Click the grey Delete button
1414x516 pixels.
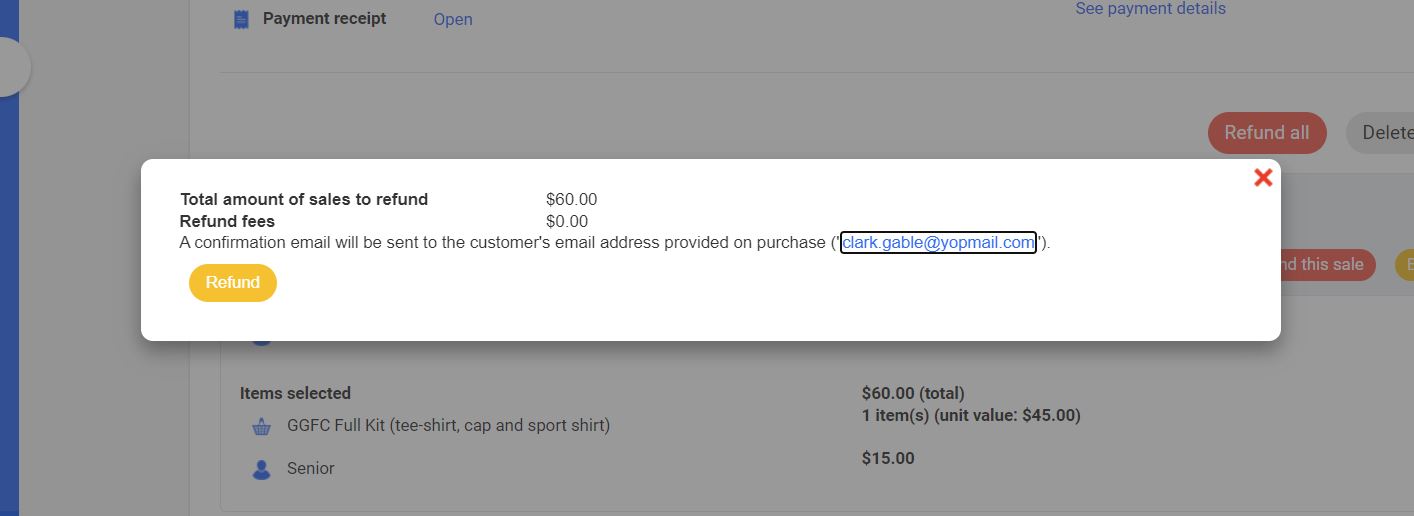(1384, 133)
